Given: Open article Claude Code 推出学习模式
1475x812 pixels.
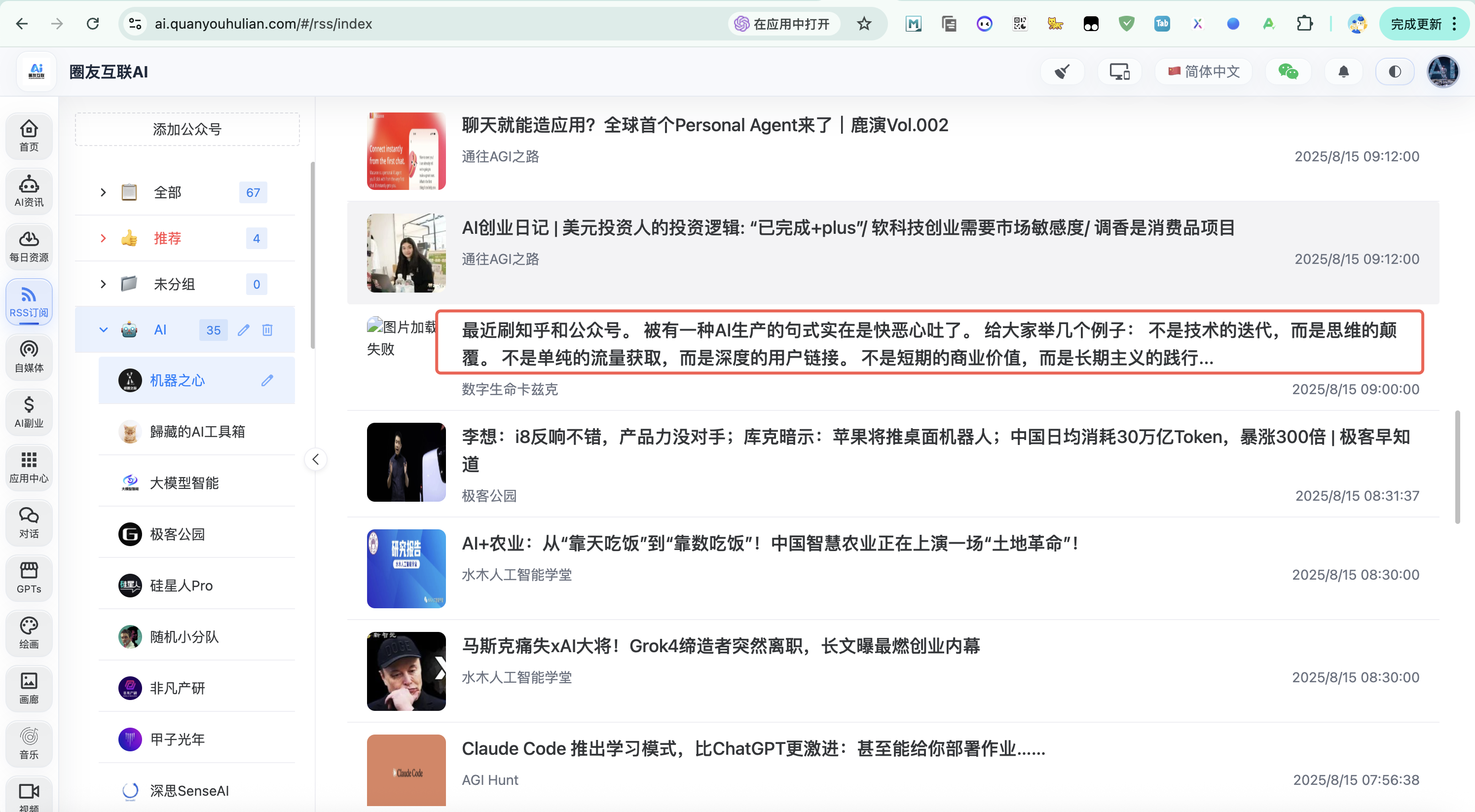Looking at the screenshot, I should (754, 748).
